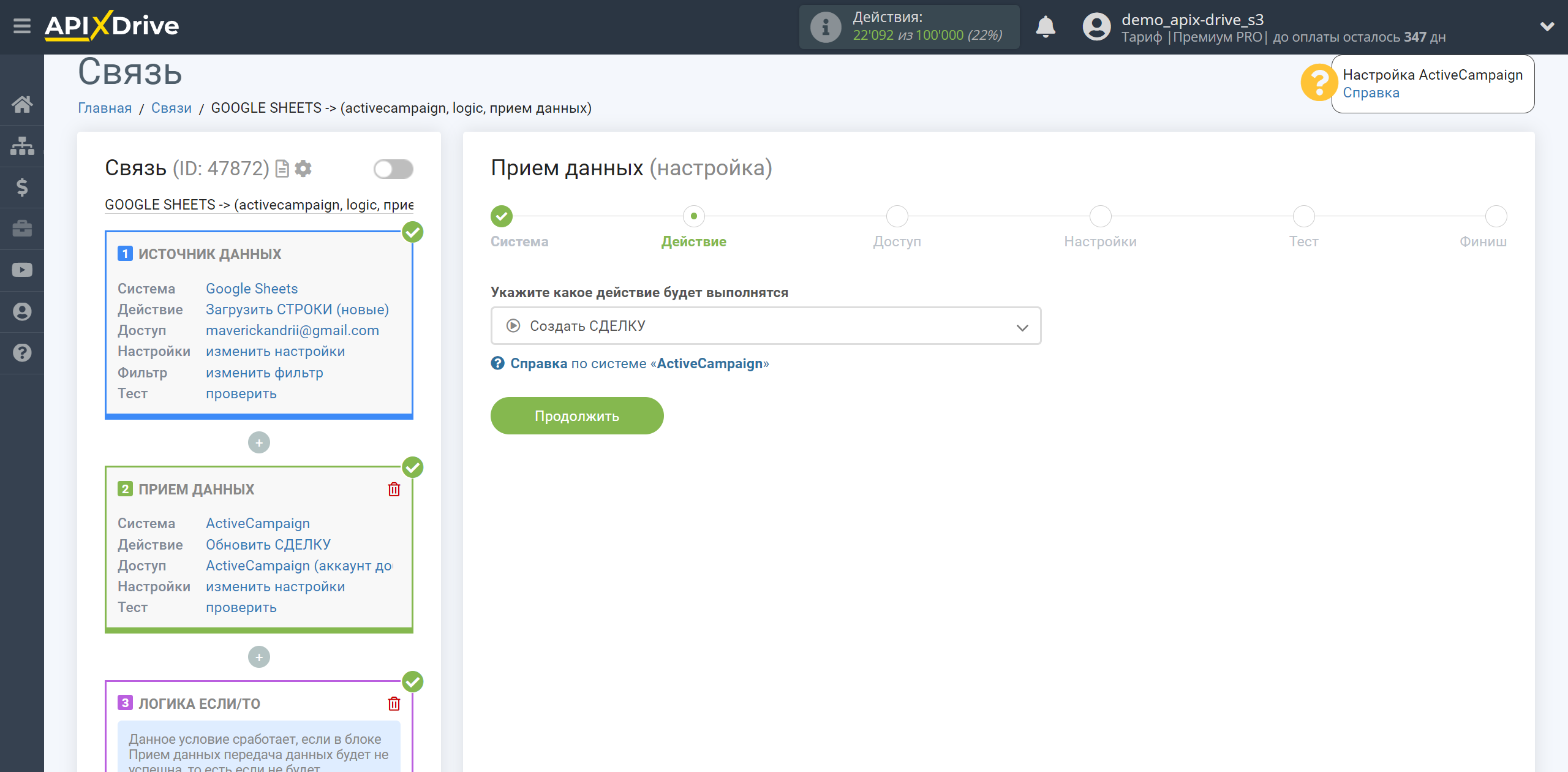Open connection settings gear icon
Image resolution: width=1568 pixels, height=772 pixels.
303,168
